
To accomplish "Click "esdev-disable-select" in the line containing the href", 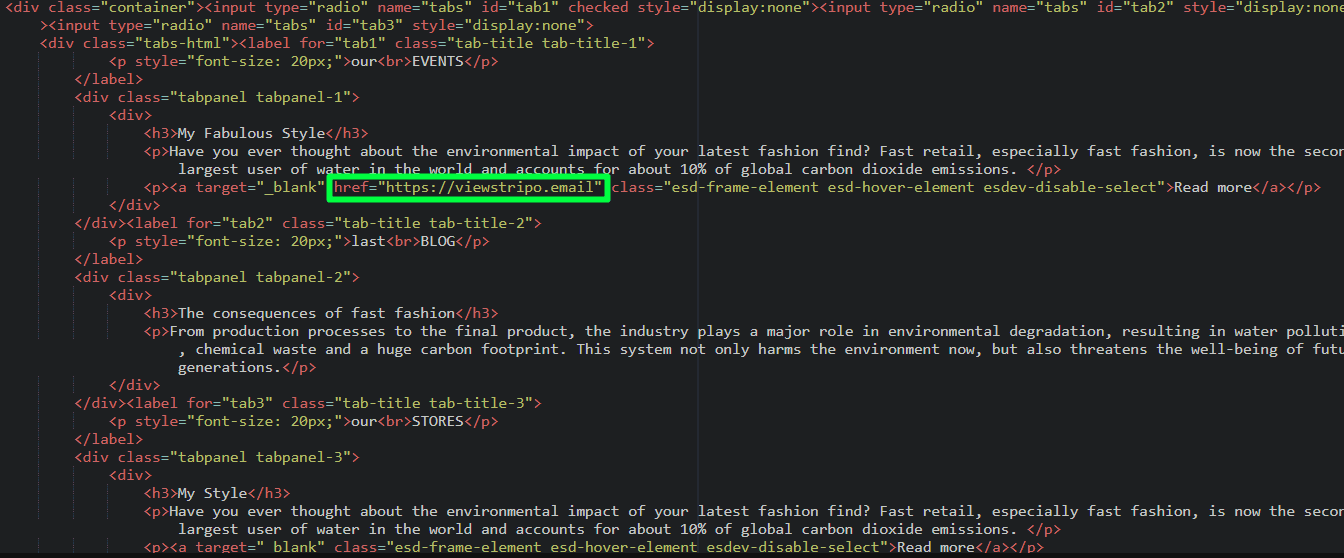I will [x=1070, y=187].
